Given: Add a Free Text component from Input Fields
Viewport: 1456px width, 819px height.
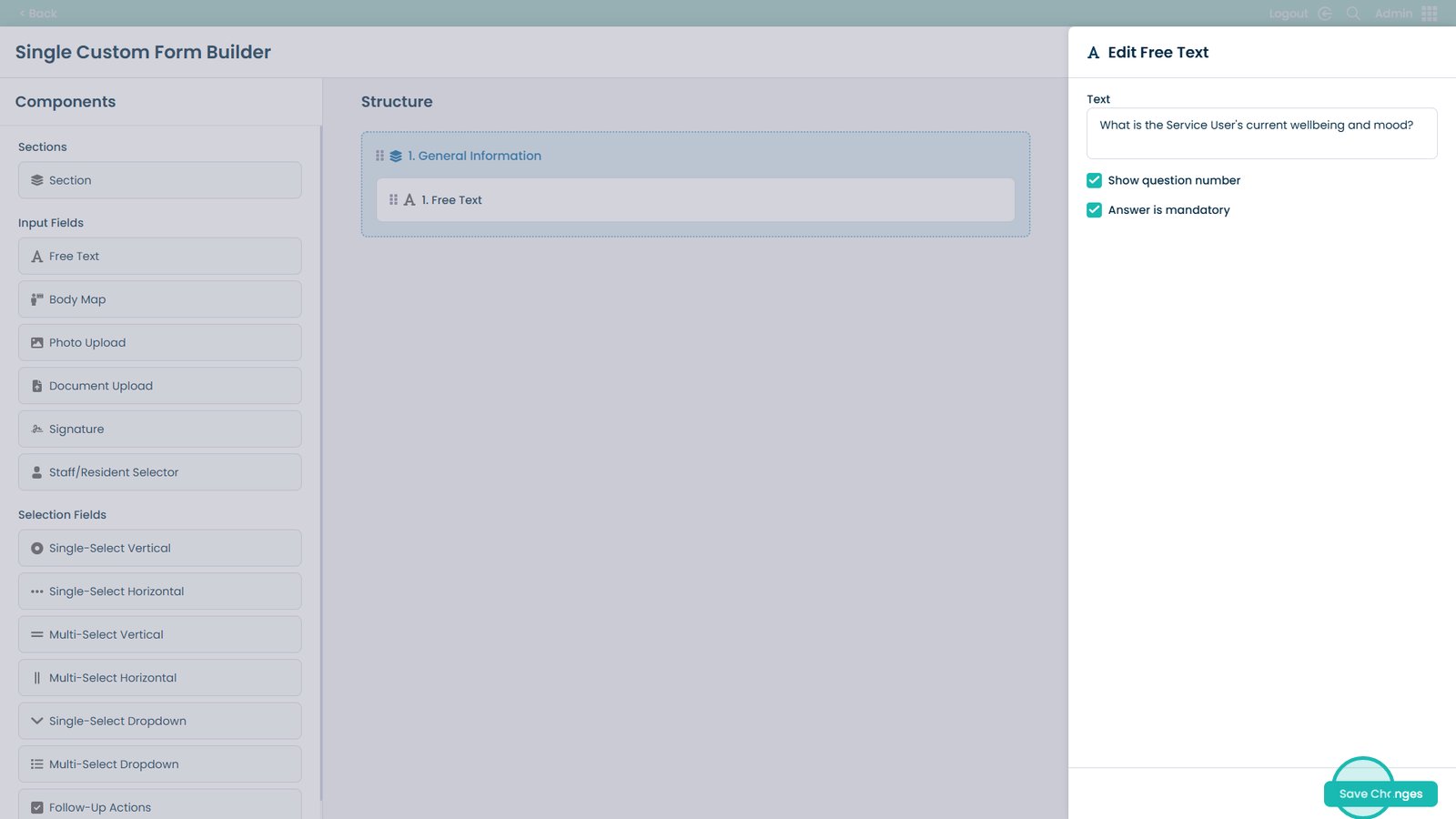Looking at the screenshot, I should pyautogui.click(x=160, y=257).
